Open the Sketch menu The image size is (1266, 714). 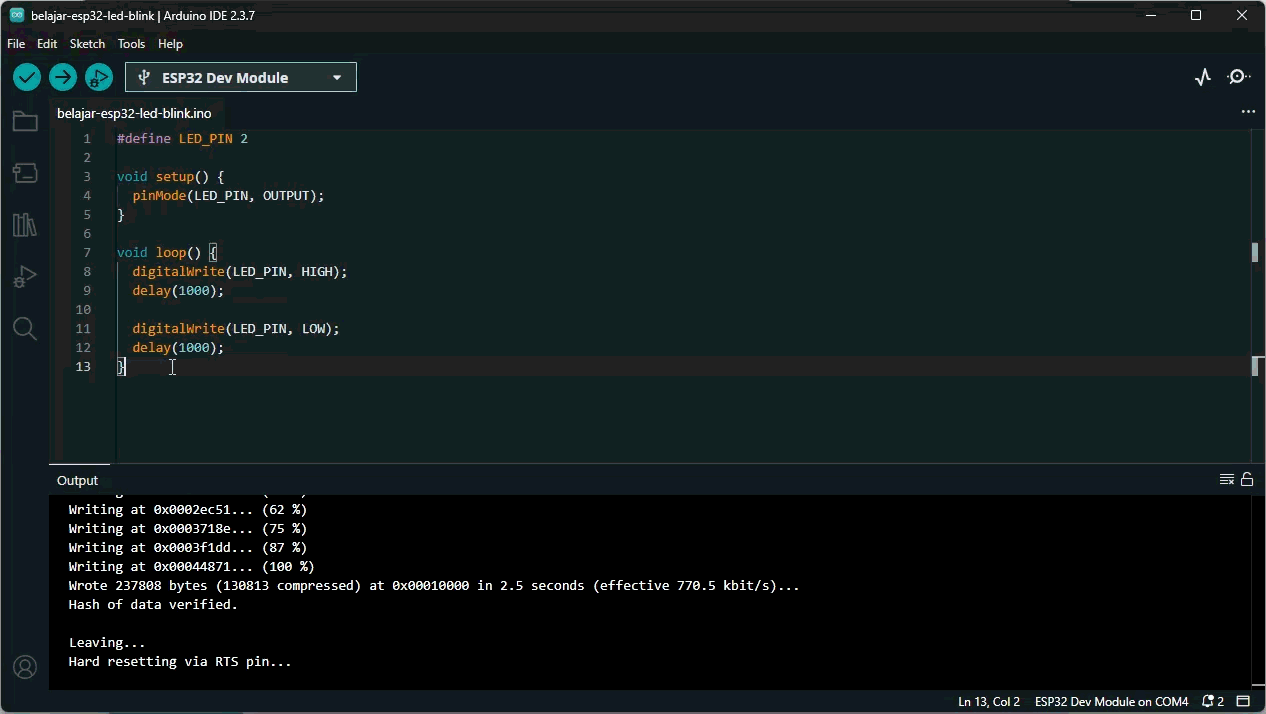click(87, 44)
